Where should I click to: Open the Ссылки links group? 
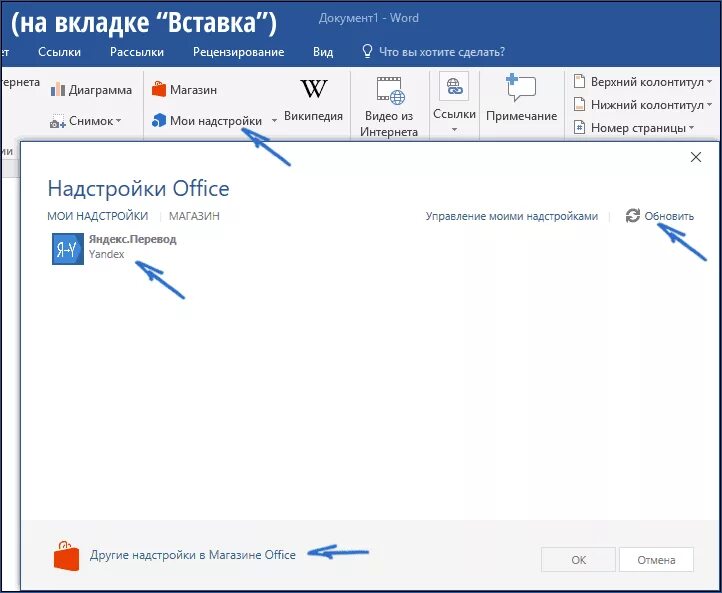click(x=454, y=102)
